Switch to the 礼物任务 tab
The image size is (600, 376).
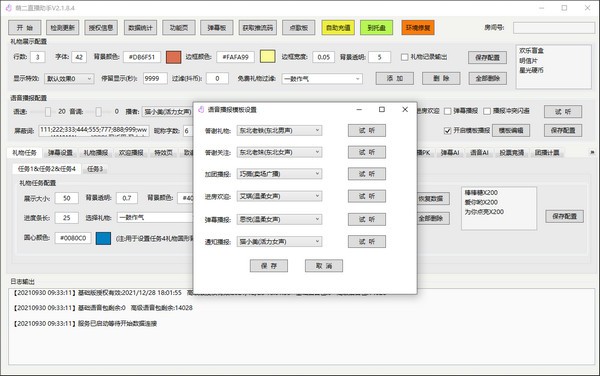point(24,153)
